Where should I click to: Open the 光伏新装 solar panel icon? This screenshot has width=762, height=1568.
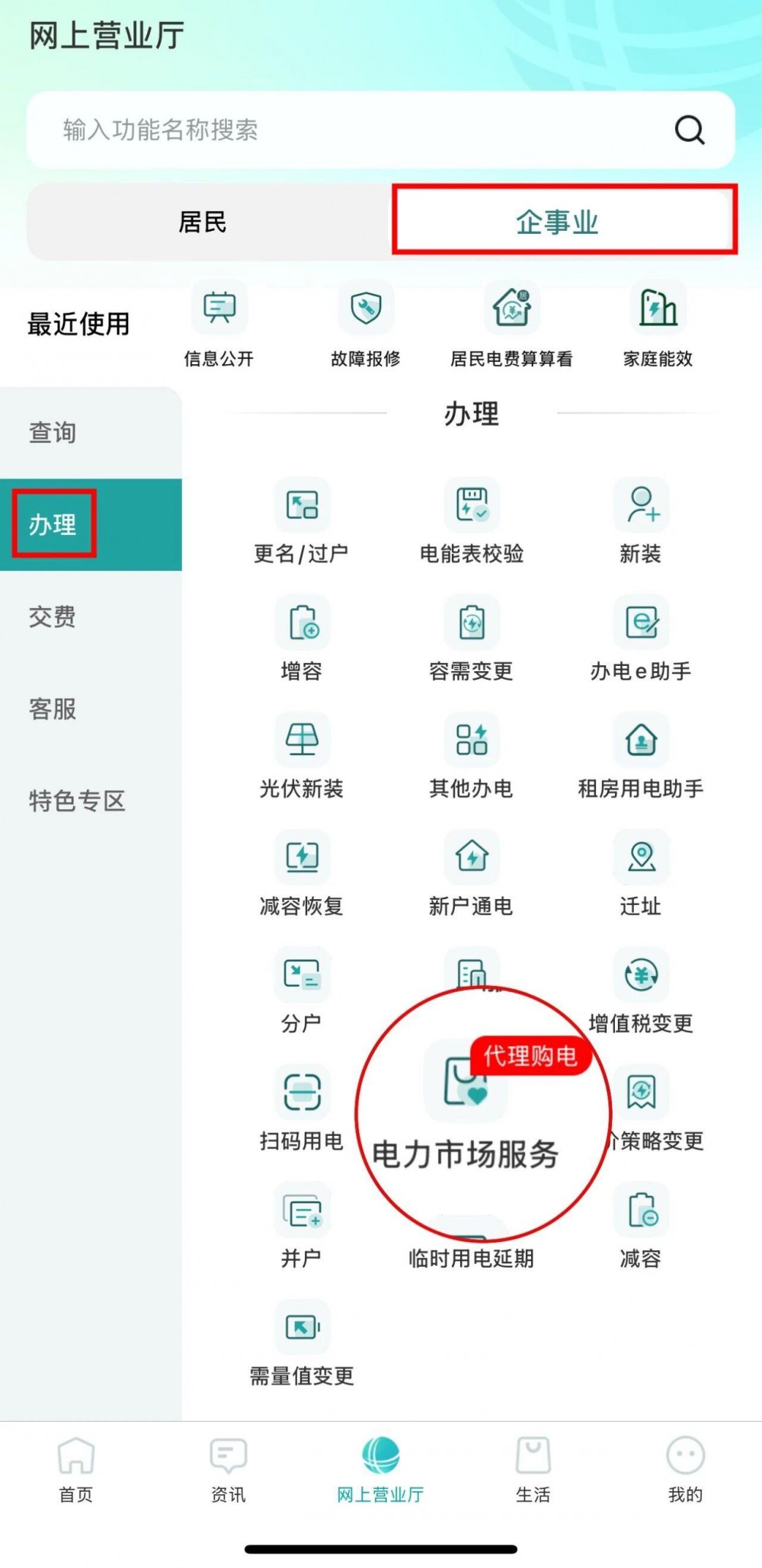pyautogui.click(x=302, y=740)
